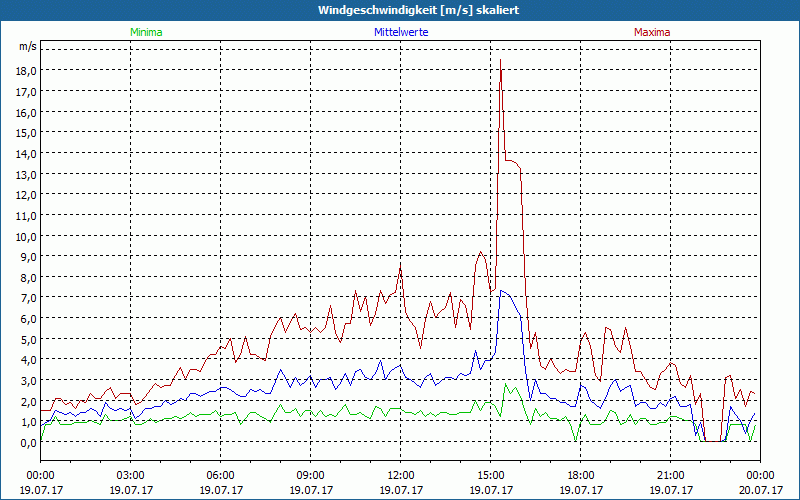This screenshot has height=500, width=800.
Task: Click the blue Mittelwerte peak near 7 m/s
Action: (501, 291)
